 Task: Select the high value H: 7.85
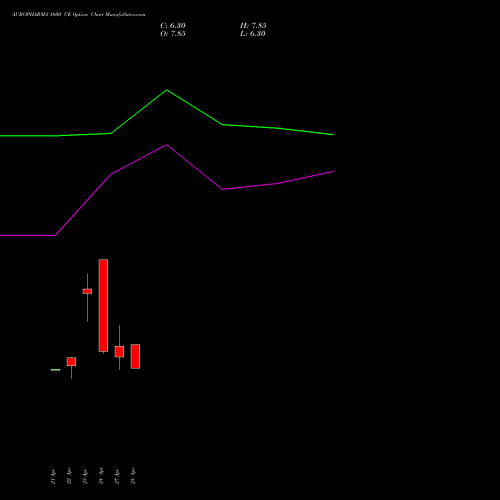click(253, 26)
